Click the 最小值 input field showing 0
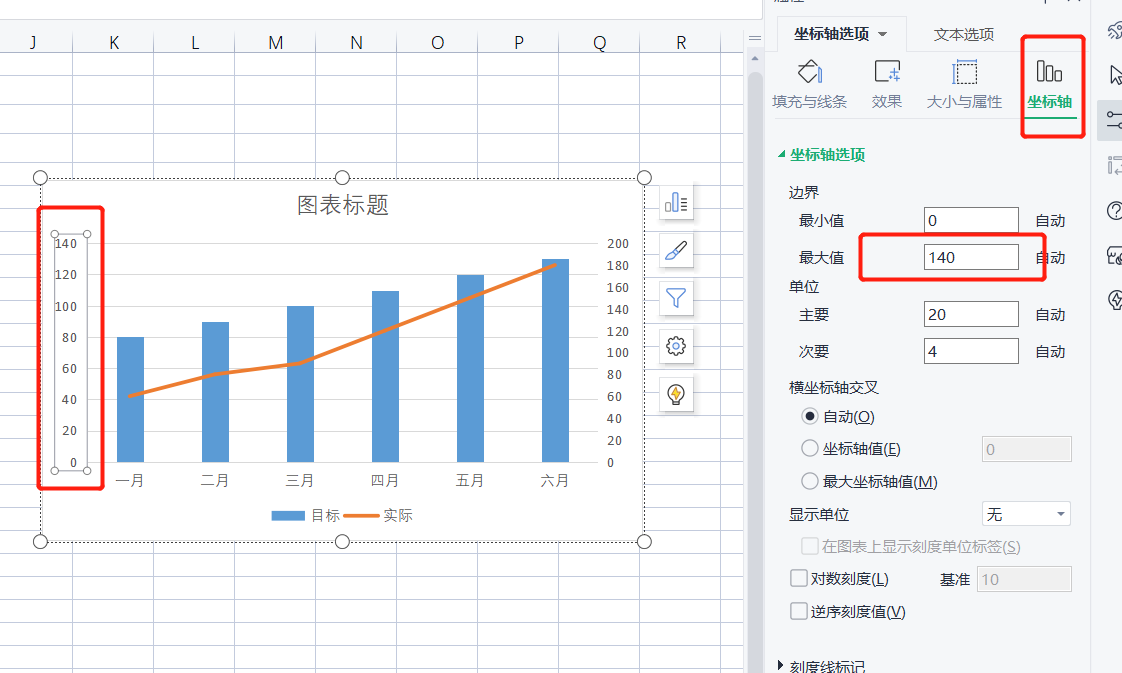The image size is (1122, 673). (x=971, y=220)
